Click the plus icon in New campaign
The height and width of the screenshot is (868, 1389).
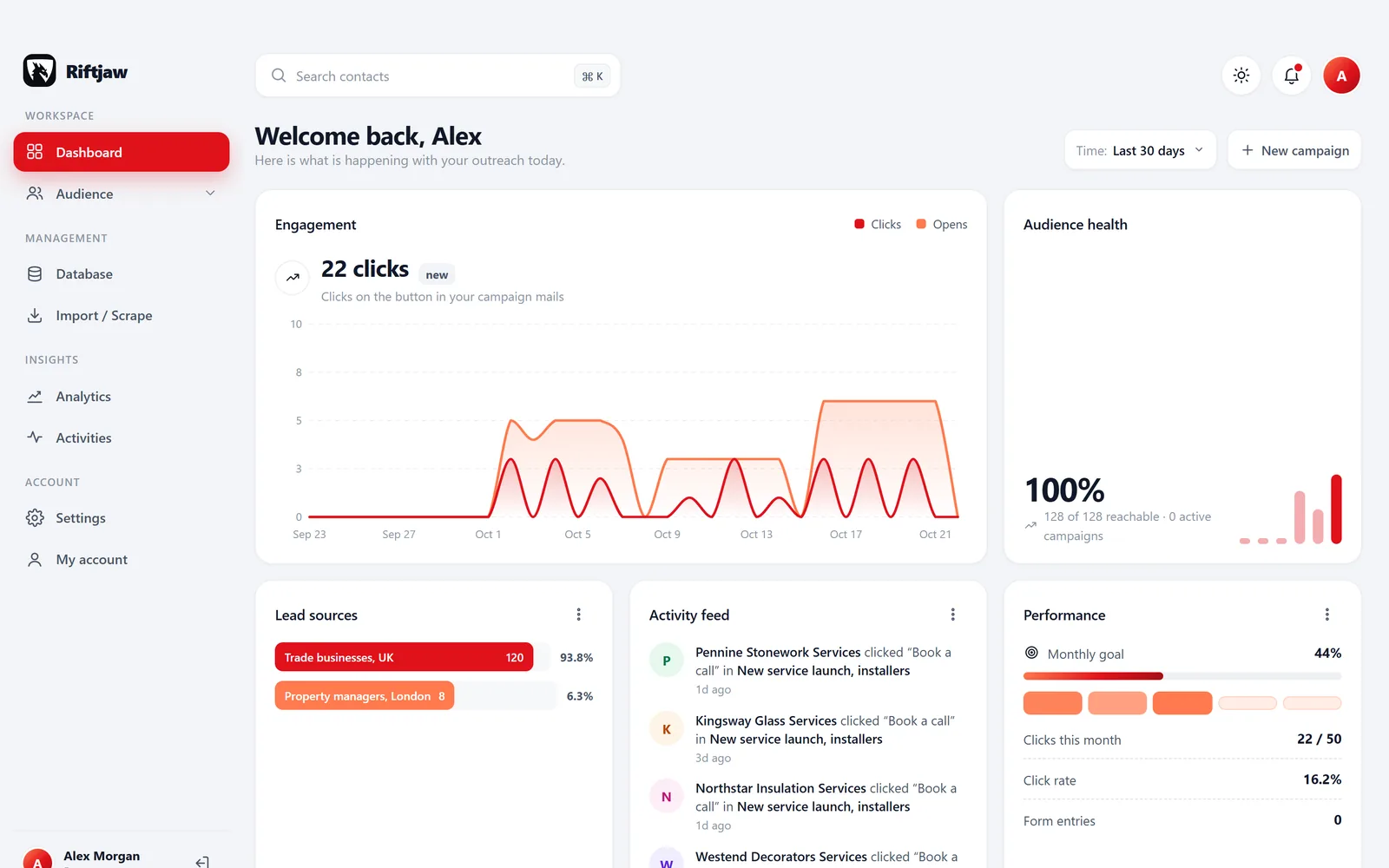(1247, 150)
